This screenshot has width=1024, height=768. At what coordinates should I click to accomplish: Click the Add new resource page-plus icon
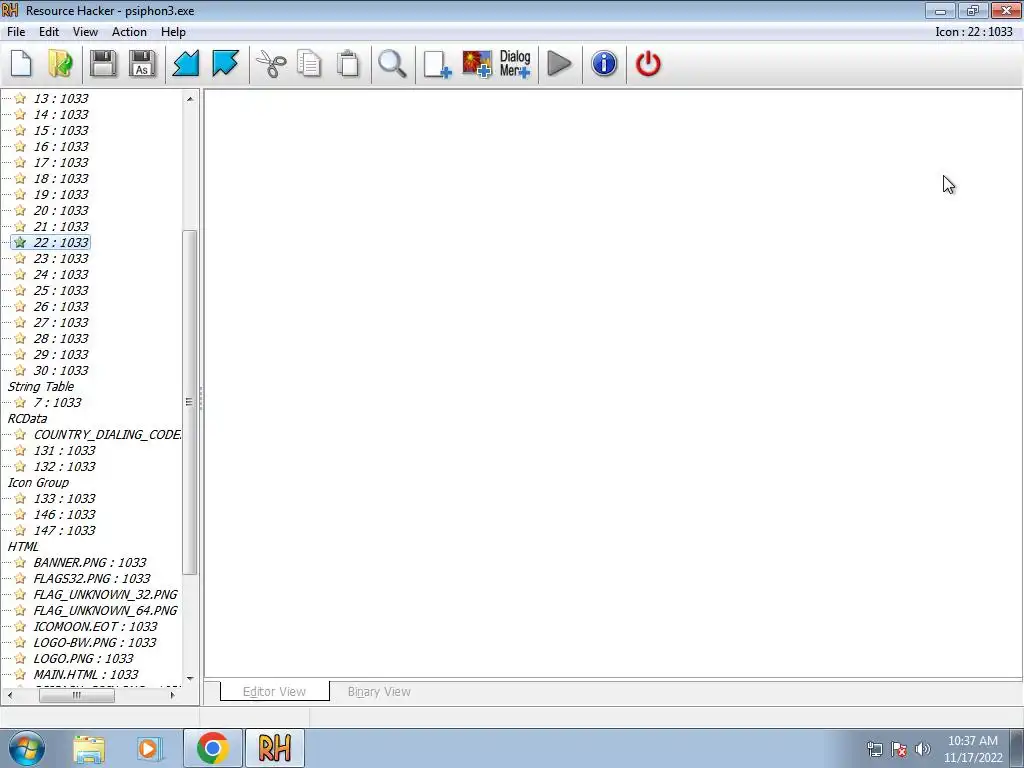(437, 64)
